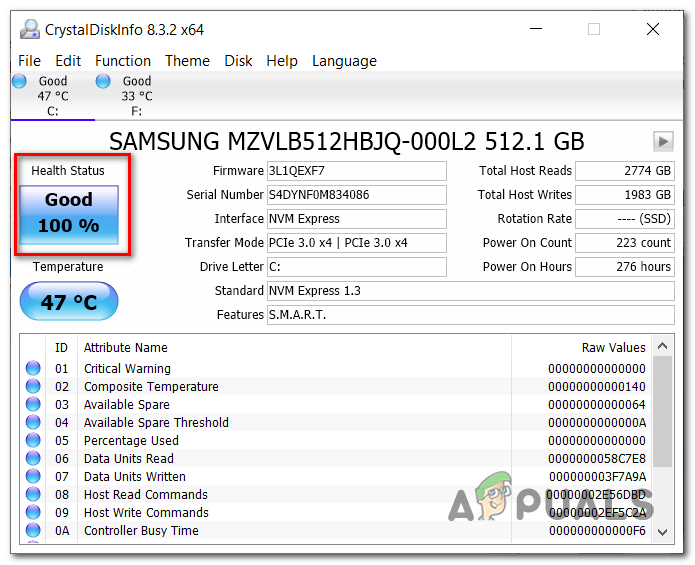Click the CrystalDiskInfo app icon in title bar
This screenshot has height=565, width=695.
[30, 30]
